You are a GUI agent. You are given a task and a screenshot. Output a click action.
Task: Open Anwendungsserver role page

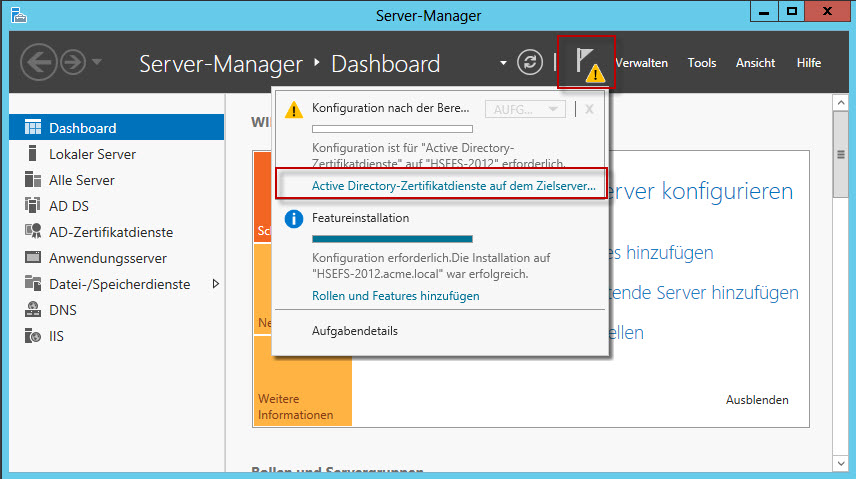(x=108, y=258)
